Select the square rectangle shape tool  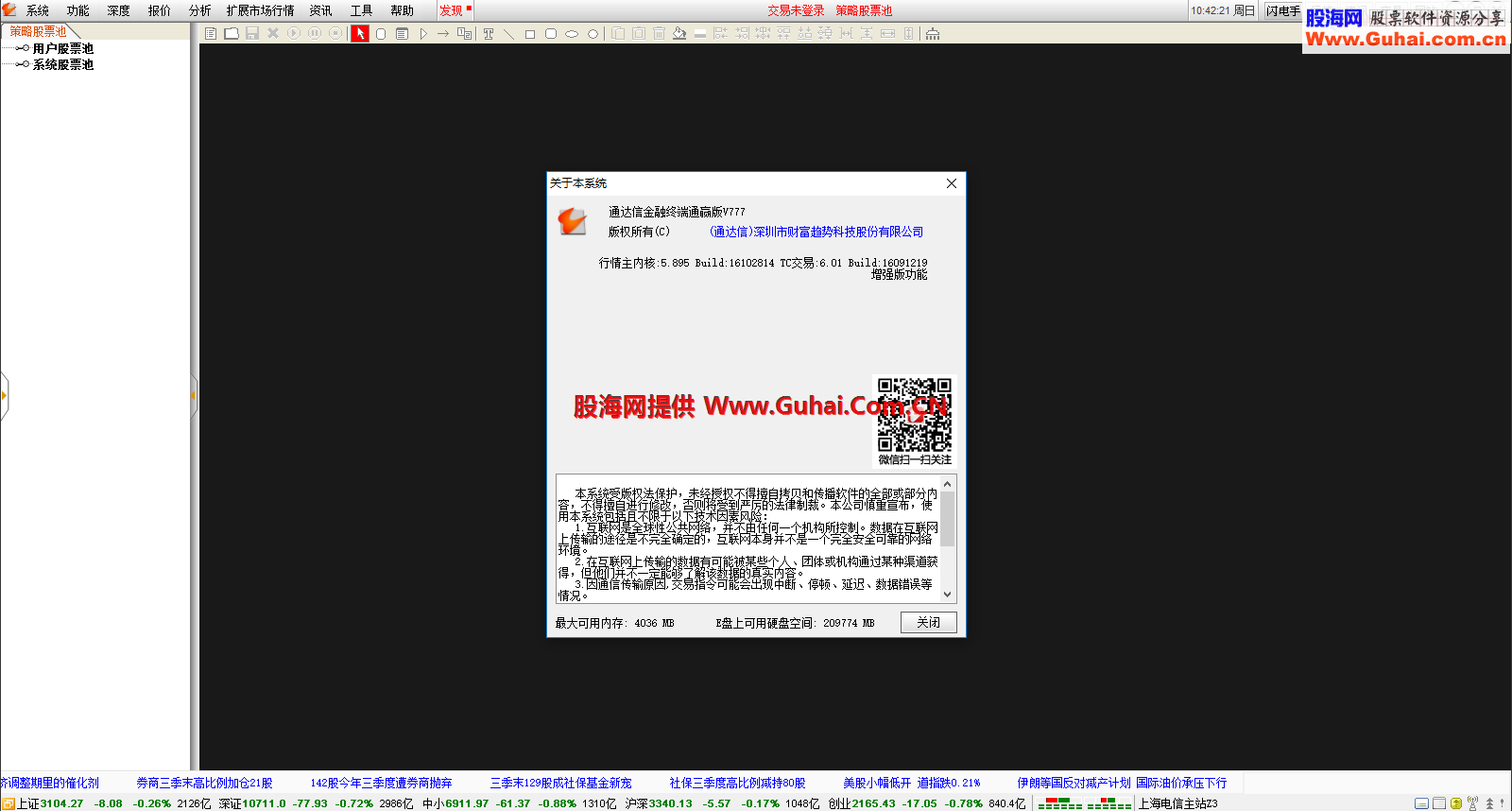click(x=530, y=34)
